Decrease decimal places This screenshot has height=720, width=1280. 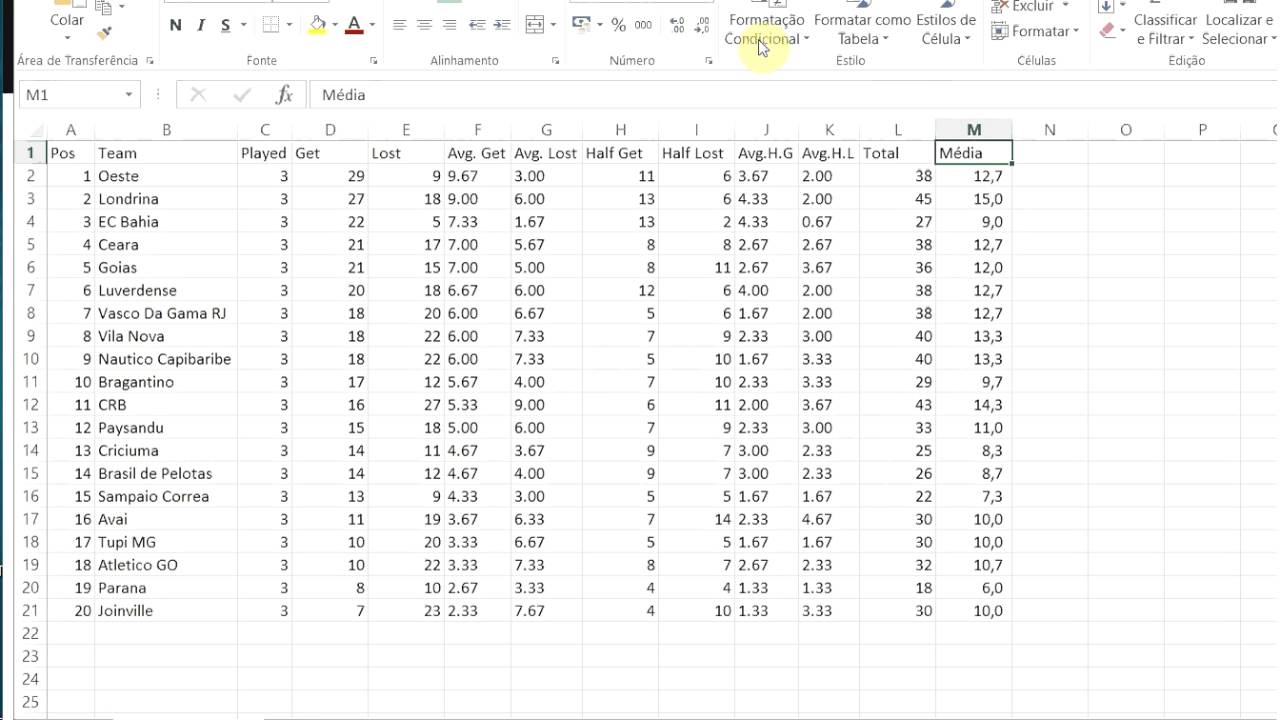point(703,25)
